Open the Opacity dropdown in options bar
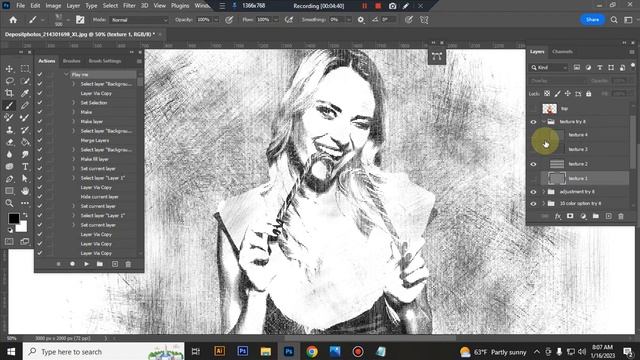The image size is (640, 360). point(216,20)
